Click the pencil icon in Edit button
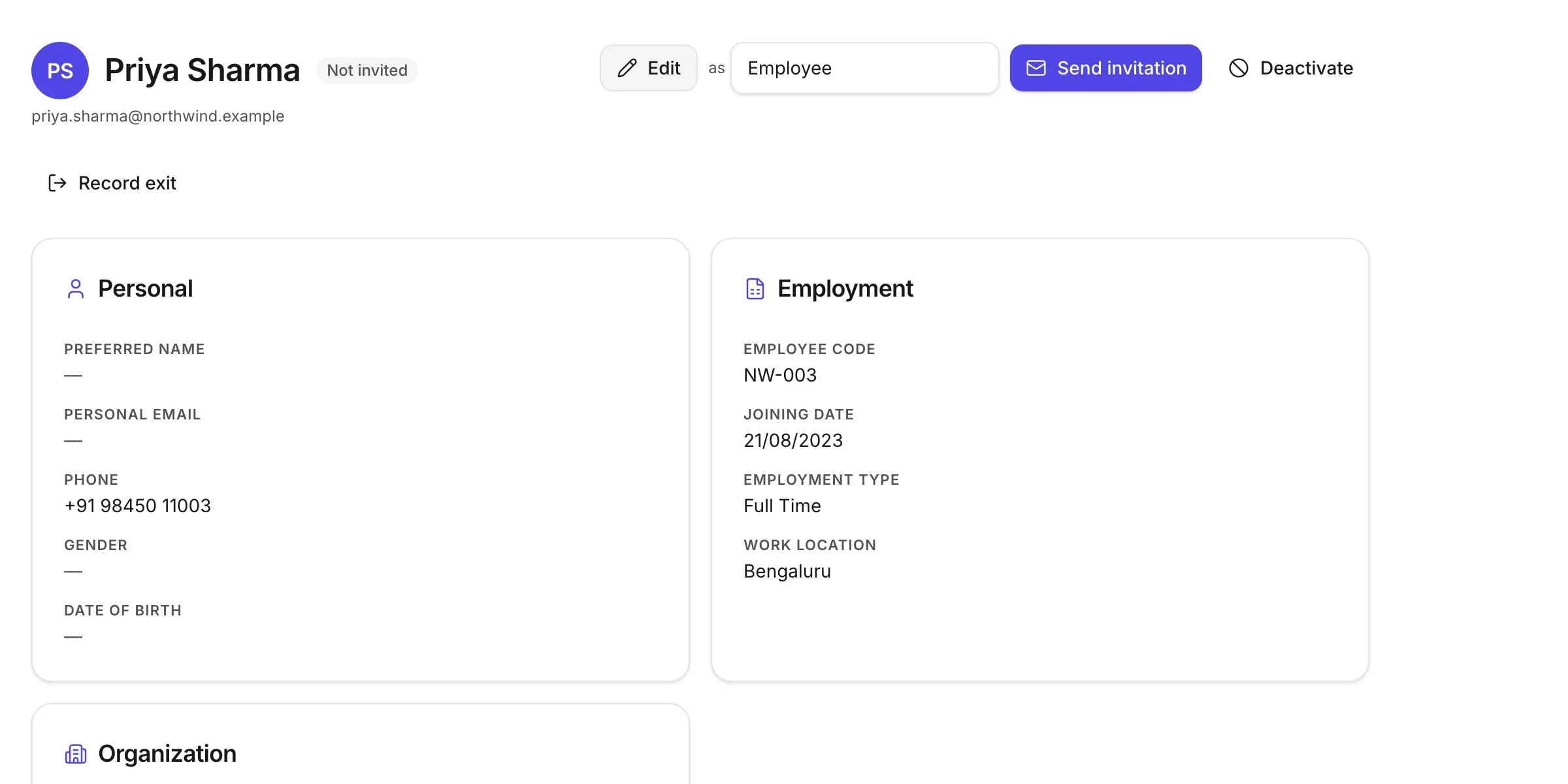The image size is (1568, 784). click(627, 68)
